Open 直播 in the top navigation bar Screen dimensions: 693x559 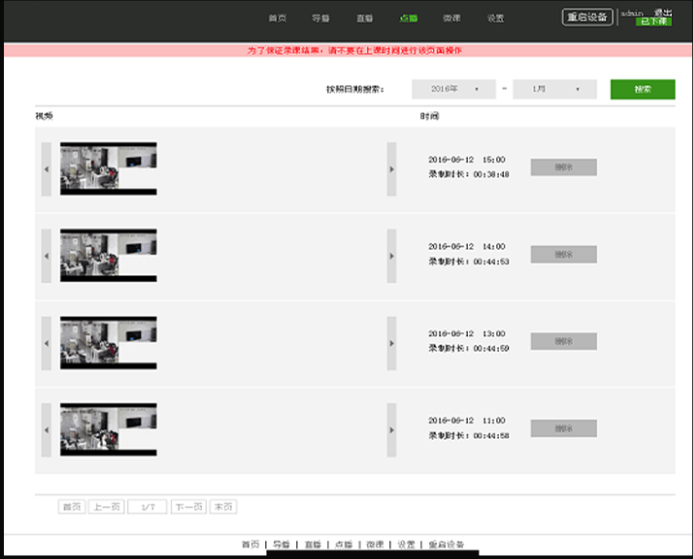[x=365, y=18]
